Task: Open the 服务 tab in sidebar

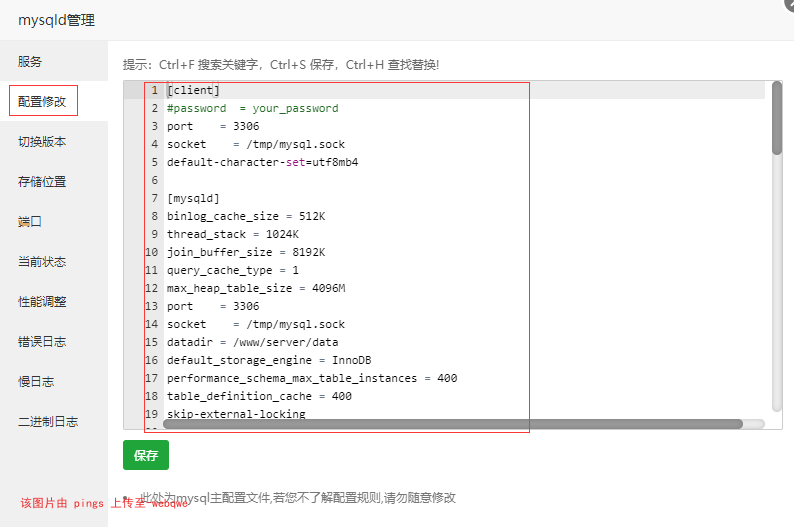Action: tap(29, 61)
